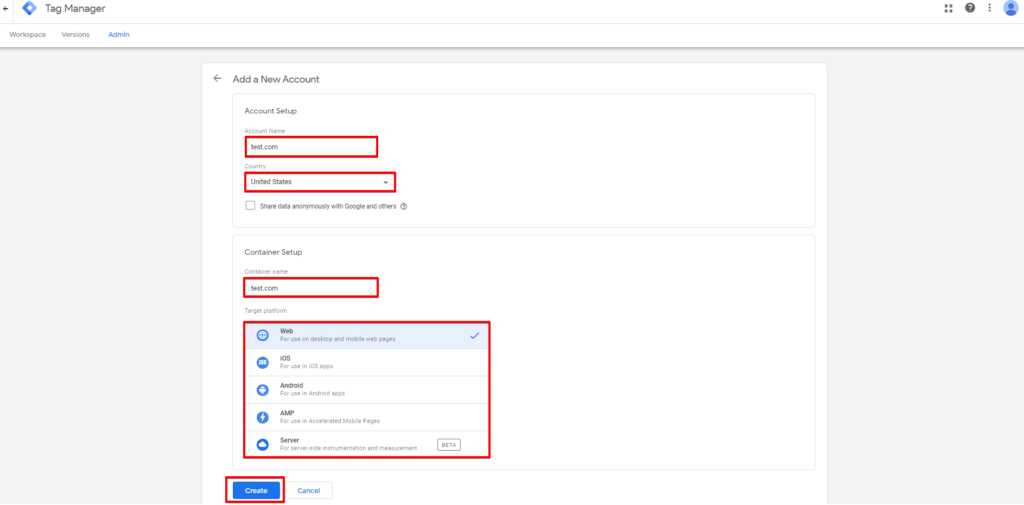Click the Tag Manager logo icon
This screenshot has height=505, width=1024.
point(29,8)
